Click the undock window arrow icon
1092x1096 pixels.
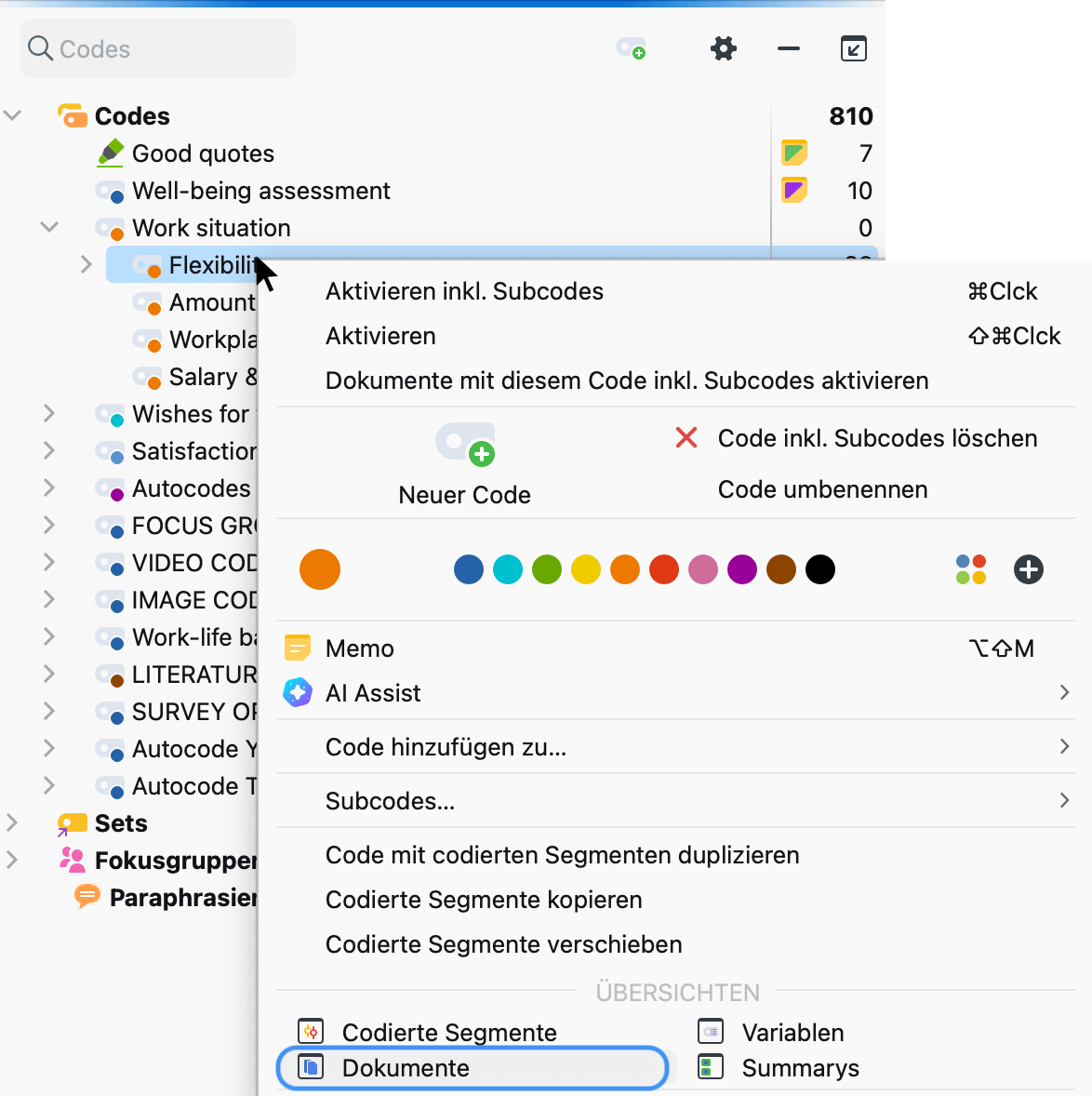point(853,49)
